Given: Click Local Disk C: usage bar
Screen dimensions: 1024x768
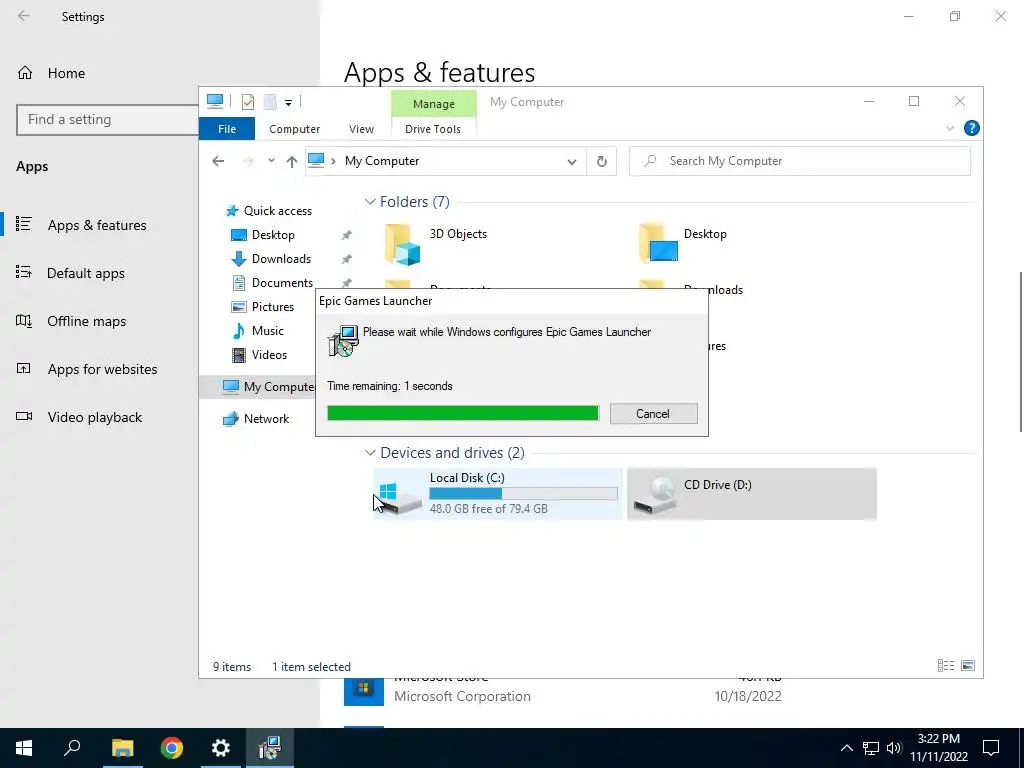Looking at the screenshot, I should coord(523,494).
